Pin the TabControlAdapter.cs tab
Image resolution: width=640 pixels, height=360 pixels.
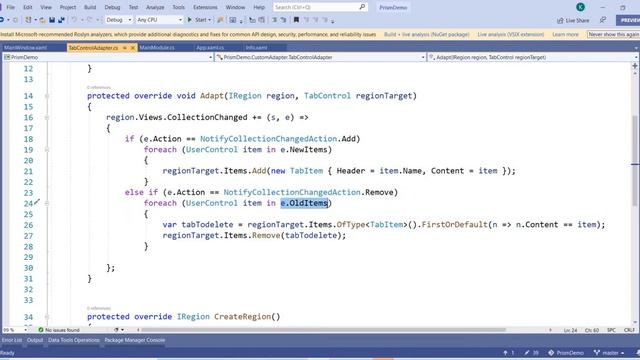[x=124, y=48]
